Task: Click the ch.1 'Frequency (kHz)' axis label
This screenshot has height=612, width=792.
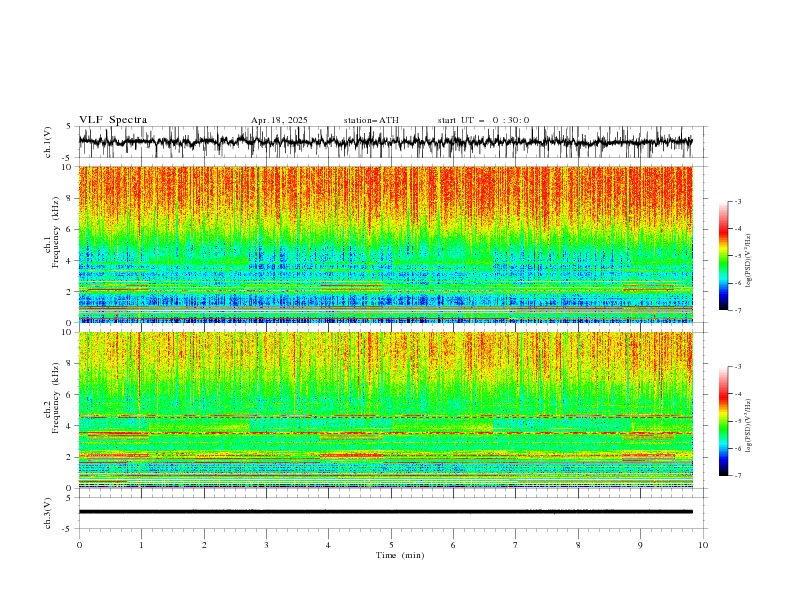Action: click(56, 232)
